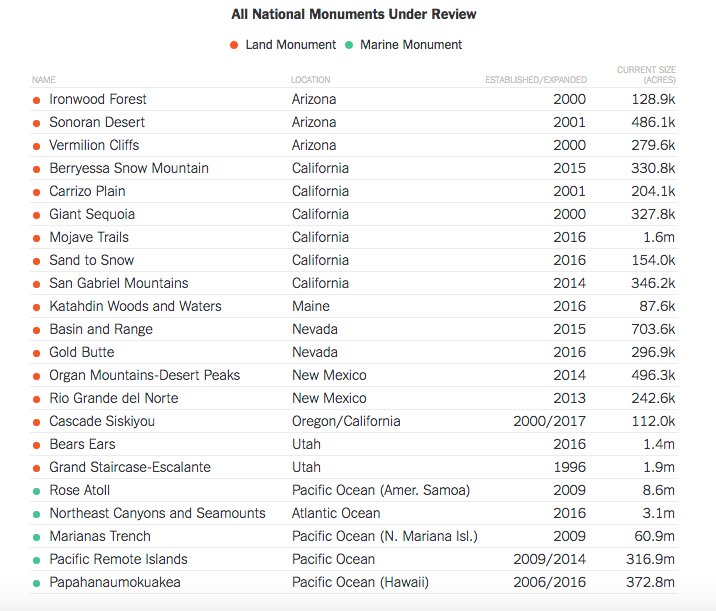Viewport: 716px width, 611px height.
Task: Click Pacific Ocean (N. Mariana Isl.) location
Action: [384, 536]
